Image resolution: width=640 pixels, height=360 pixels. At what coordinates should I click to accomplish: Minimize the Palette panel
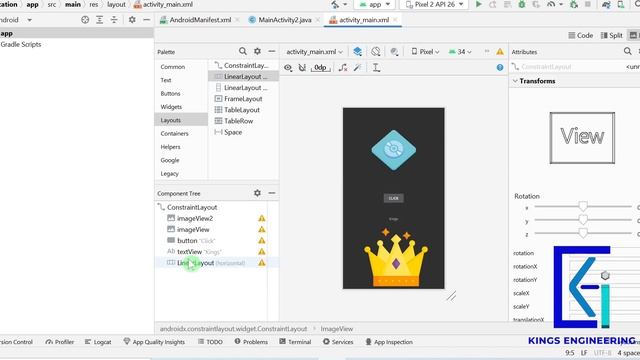pyautogui.click(x=272, y=51)
